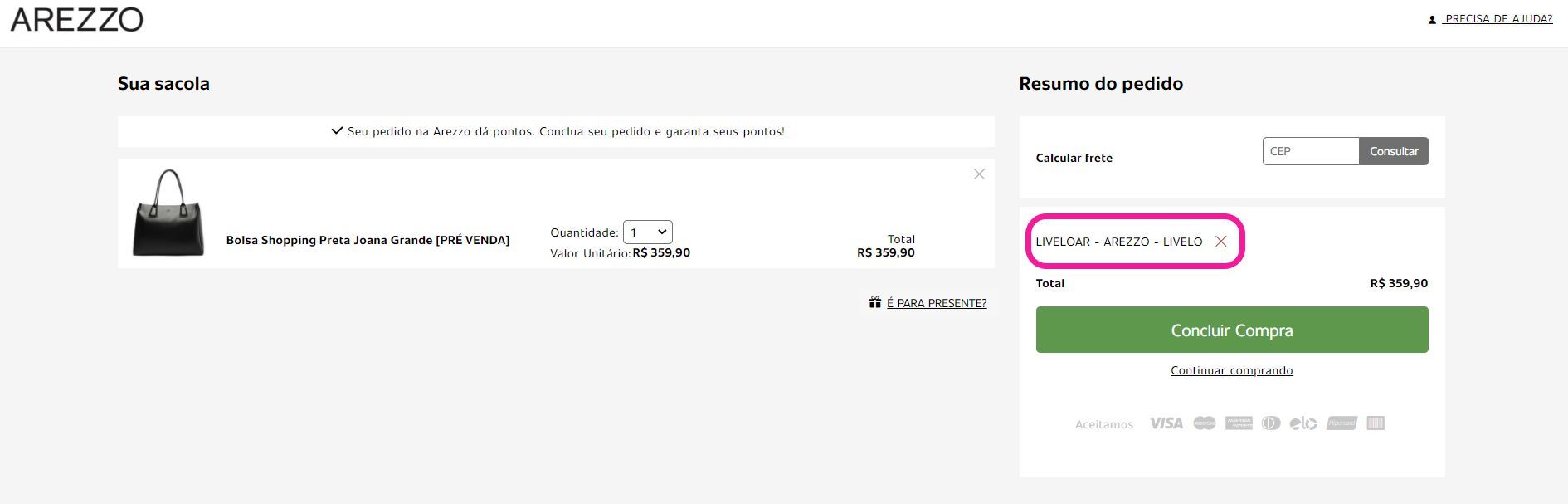Click the user icon beside help link
Screen dimensions: 1568x504
point(1432,19)
